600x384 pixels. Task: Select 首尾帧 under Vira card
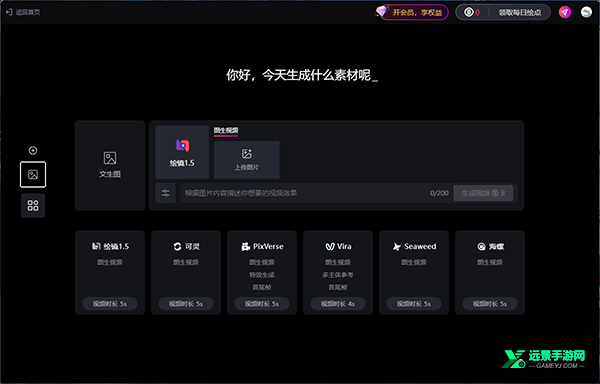click(338, 287)
